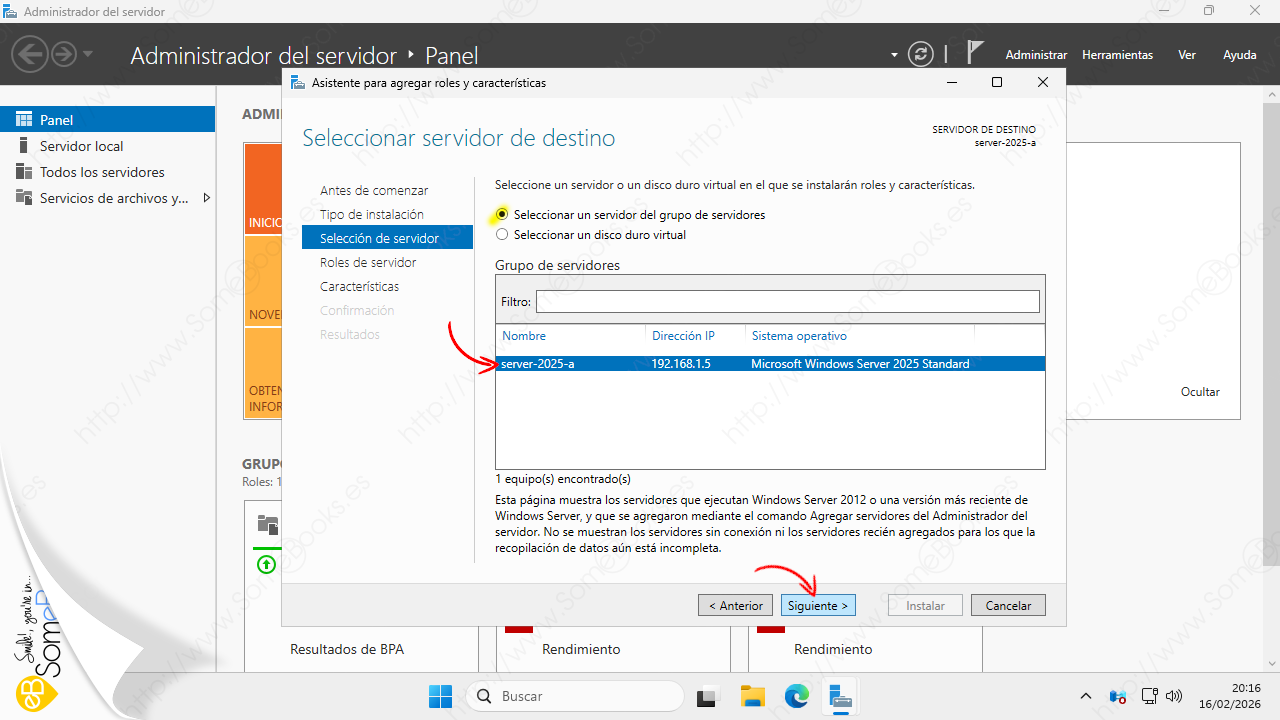Click the Server Manager taskbar icon
This screenshot has width=1280, height=720.
point(840,696)
